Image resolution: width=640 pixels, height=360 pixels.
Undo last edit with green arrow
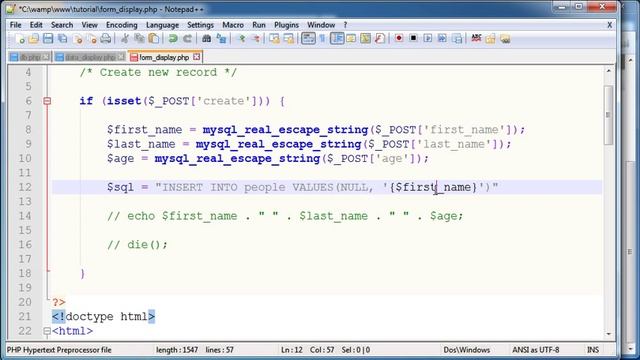click(173, 39)
